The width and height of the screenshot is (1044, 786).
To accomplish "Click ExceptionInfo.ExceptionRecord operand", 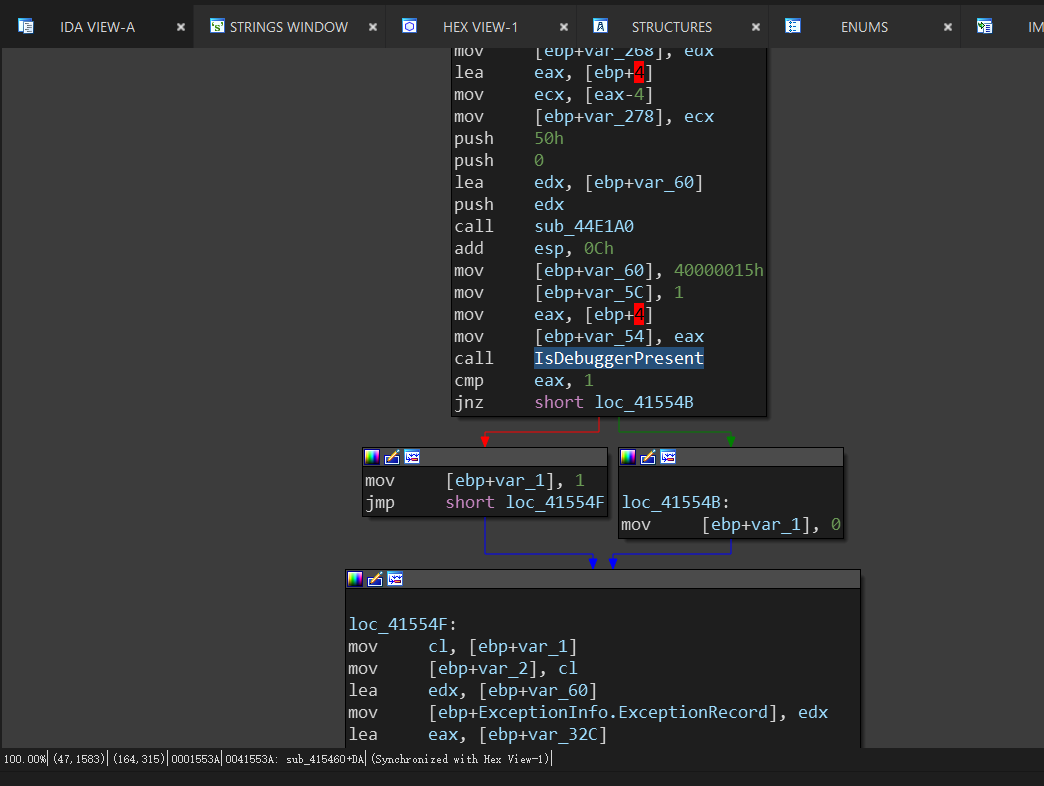I will tap(623, 712).
